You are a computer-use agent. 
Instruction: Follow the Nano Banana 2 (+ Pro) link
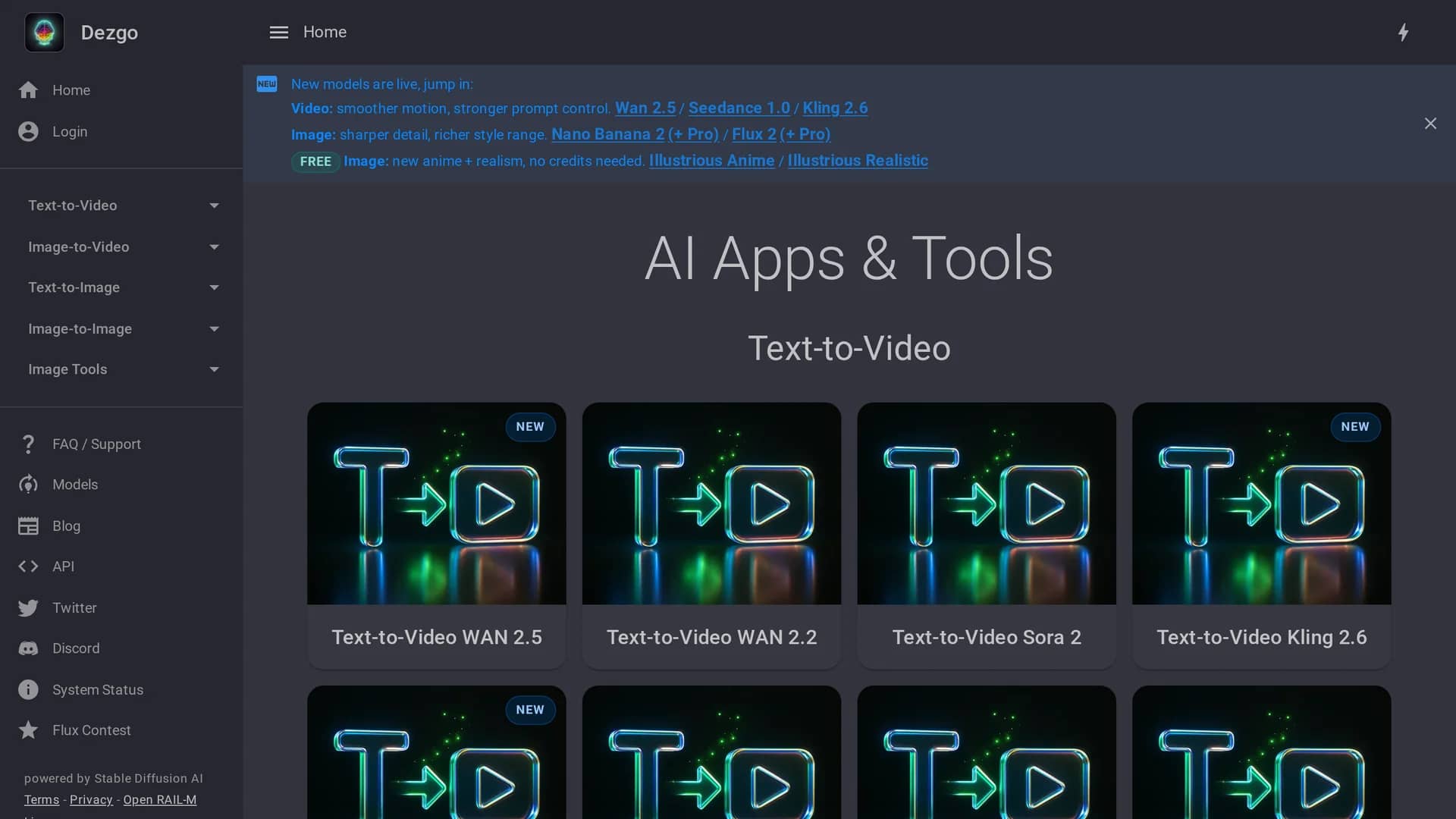(x=635, y=134)
